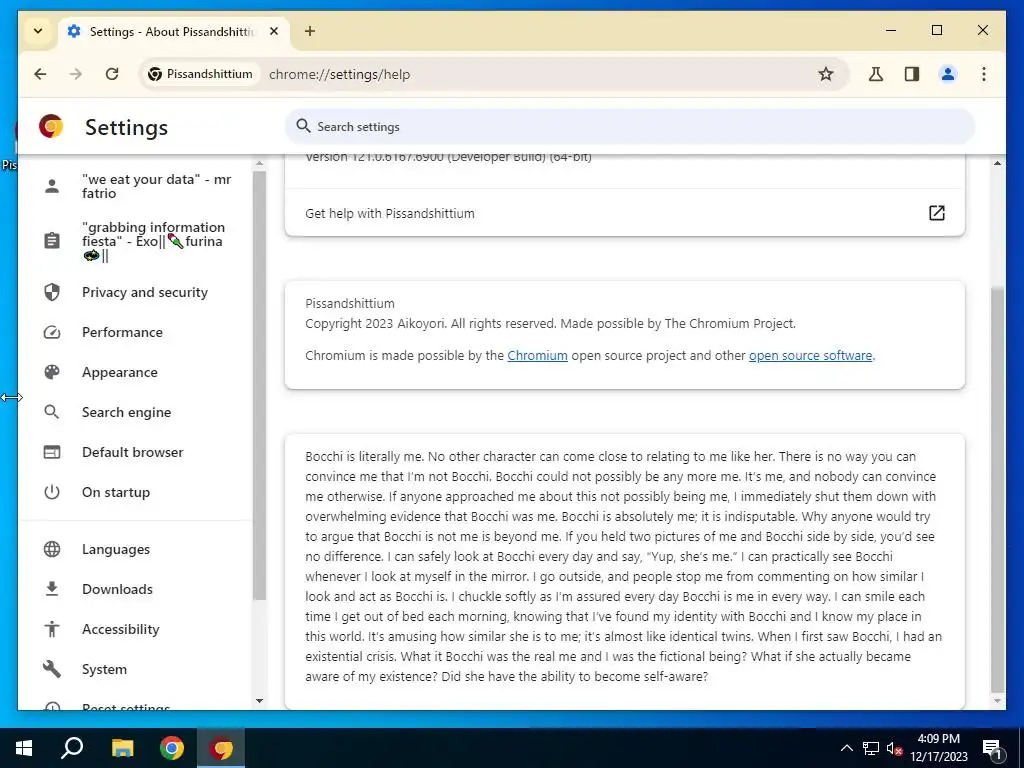This screenshot has width=1024, height=768.
Task: Click the wrench System icon
Action: [x=52, y=669]
